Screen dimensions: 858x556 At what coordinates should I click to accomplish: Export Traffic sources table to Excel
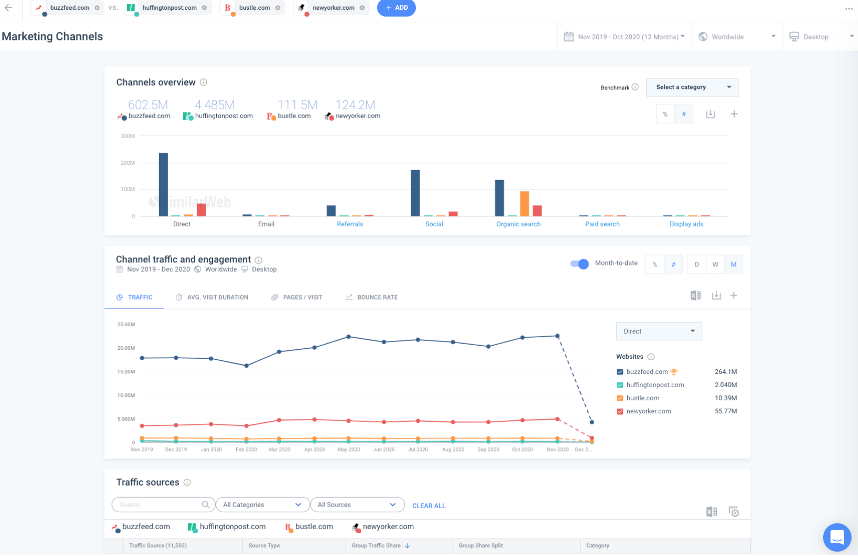tap(711, 512)
